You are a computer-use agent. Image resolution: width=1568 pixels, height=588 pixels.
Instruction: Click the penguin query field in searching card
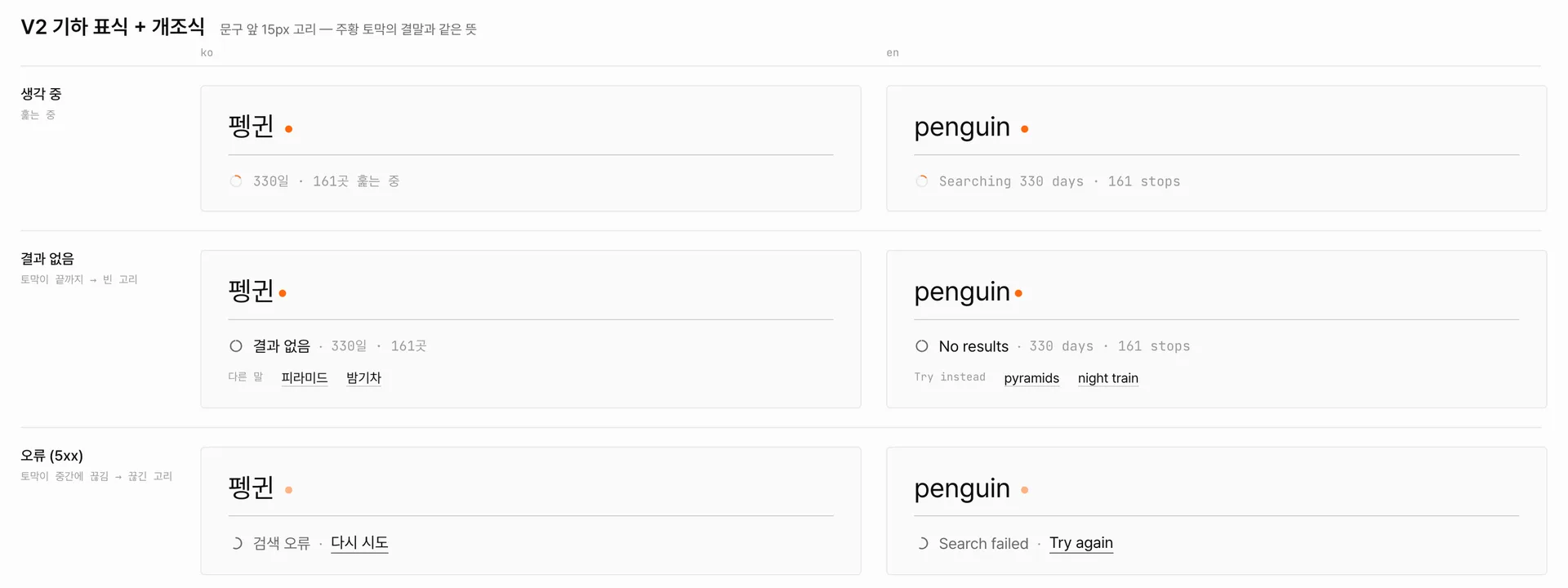tap(1217, 127)
